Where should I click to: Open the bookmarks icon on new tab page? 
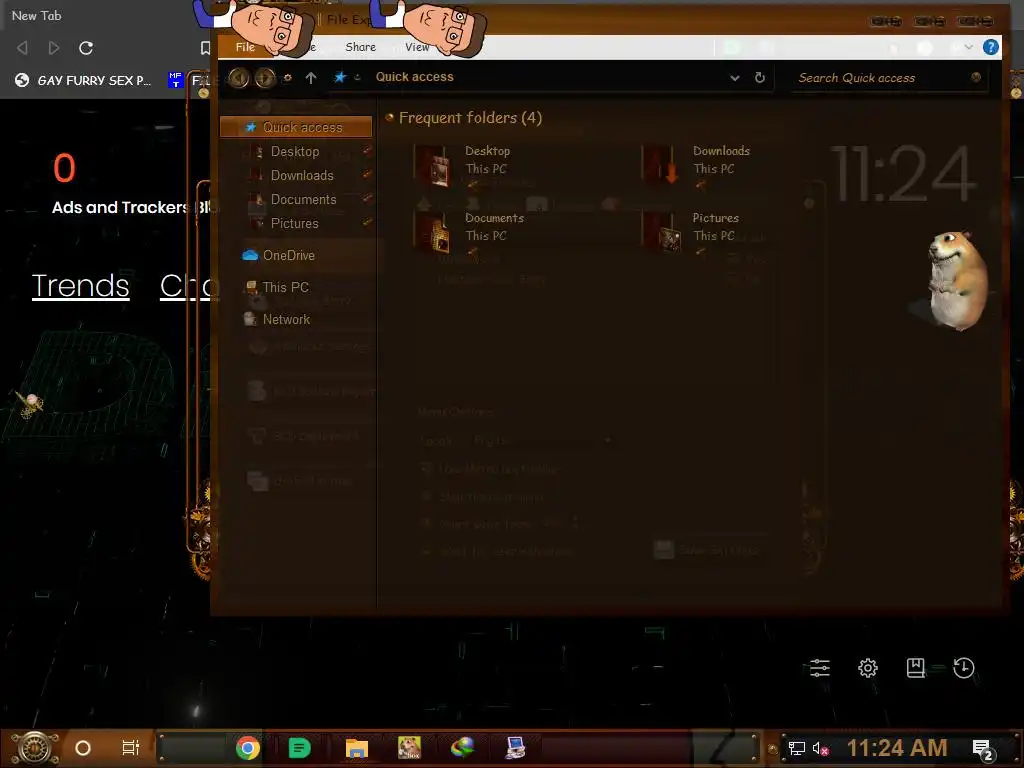tap(916, 667)
